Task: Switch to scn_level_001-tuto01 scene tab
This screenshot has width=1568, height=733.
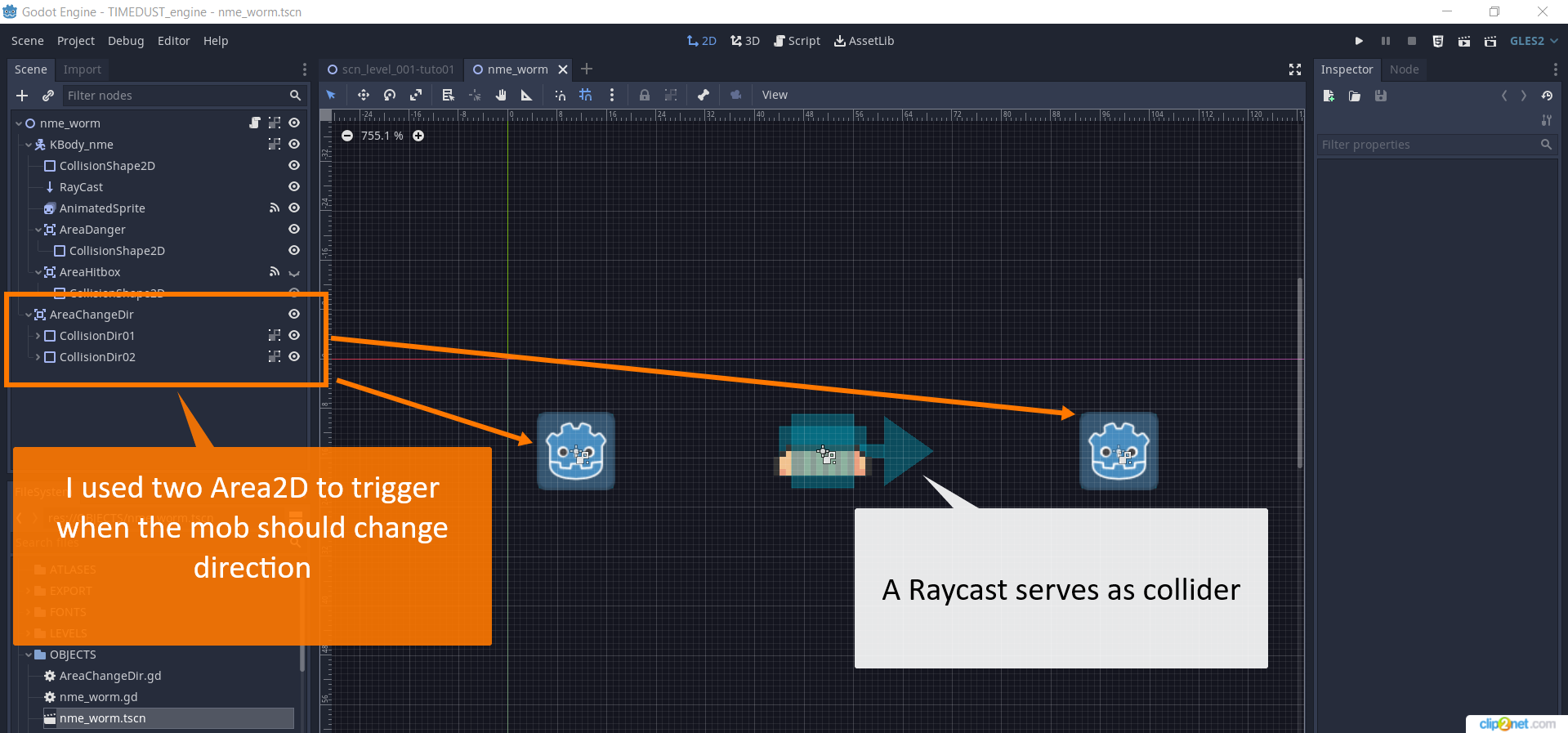Action: [x=391, y=69]
